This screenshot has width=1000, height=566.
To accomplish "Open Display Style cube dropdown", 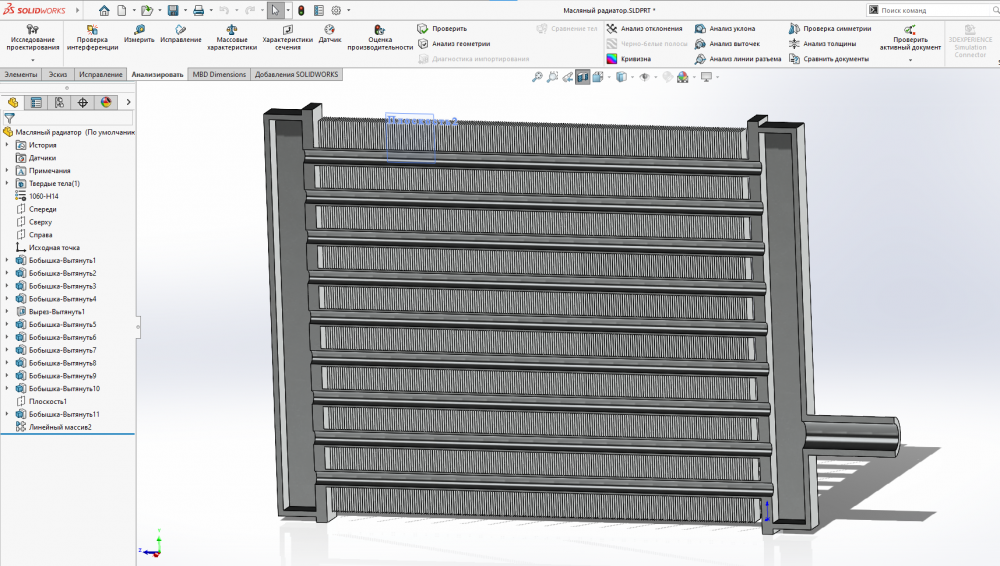I will click(621, 77).
